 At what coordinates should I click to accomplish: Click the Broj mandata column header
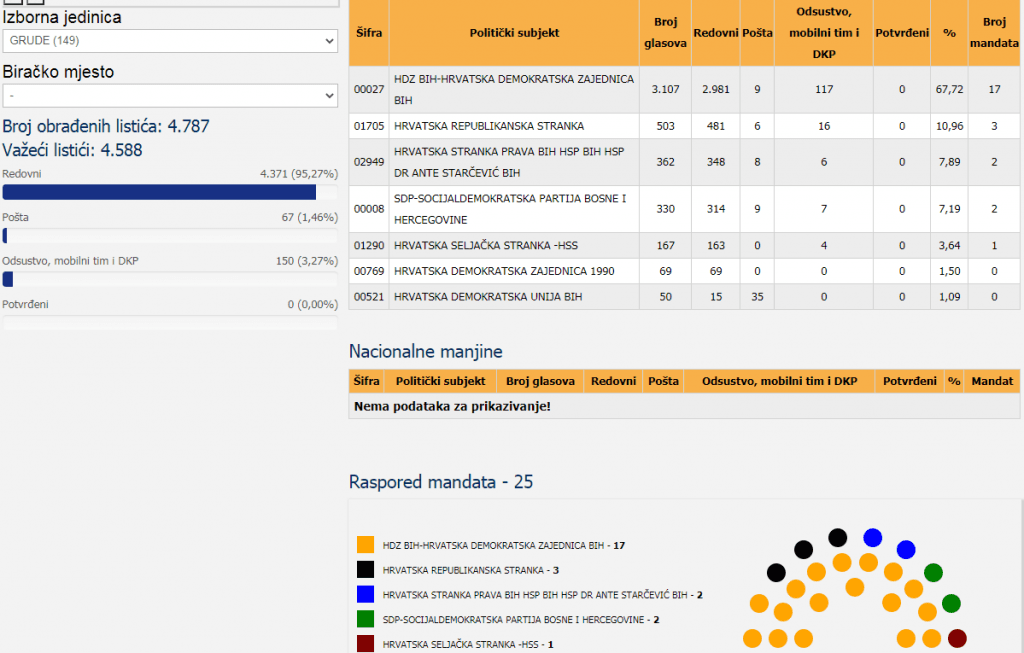994,33
